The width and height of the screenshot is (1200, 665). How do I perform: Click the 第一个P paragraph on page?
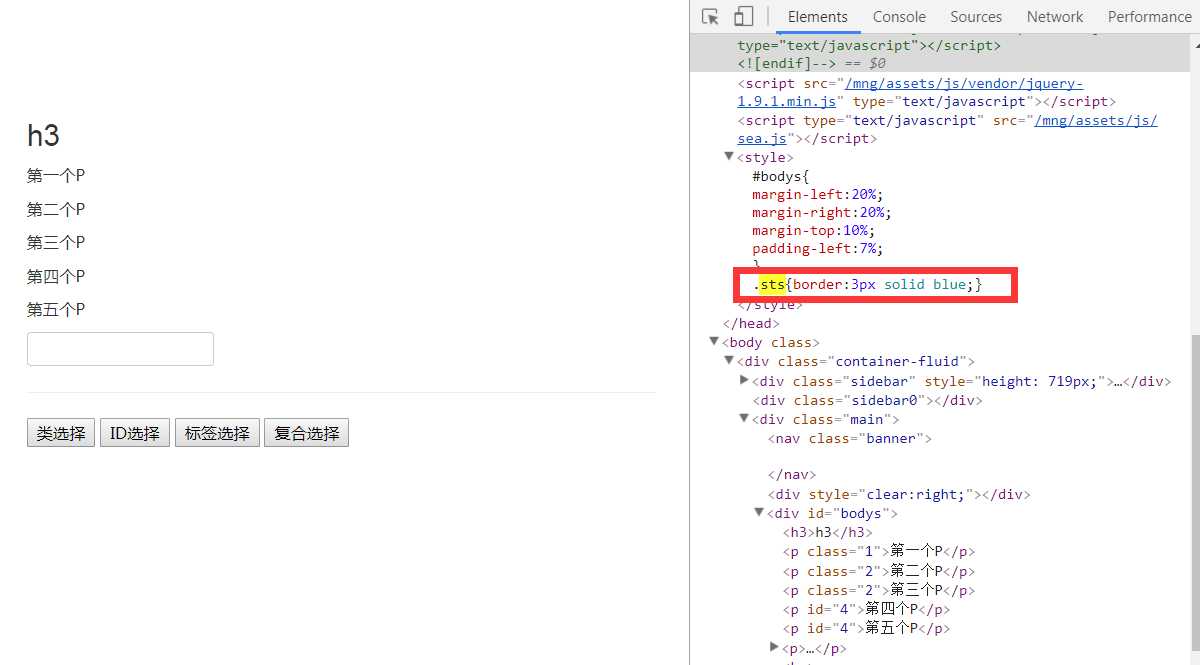click(x=56, y=176)
